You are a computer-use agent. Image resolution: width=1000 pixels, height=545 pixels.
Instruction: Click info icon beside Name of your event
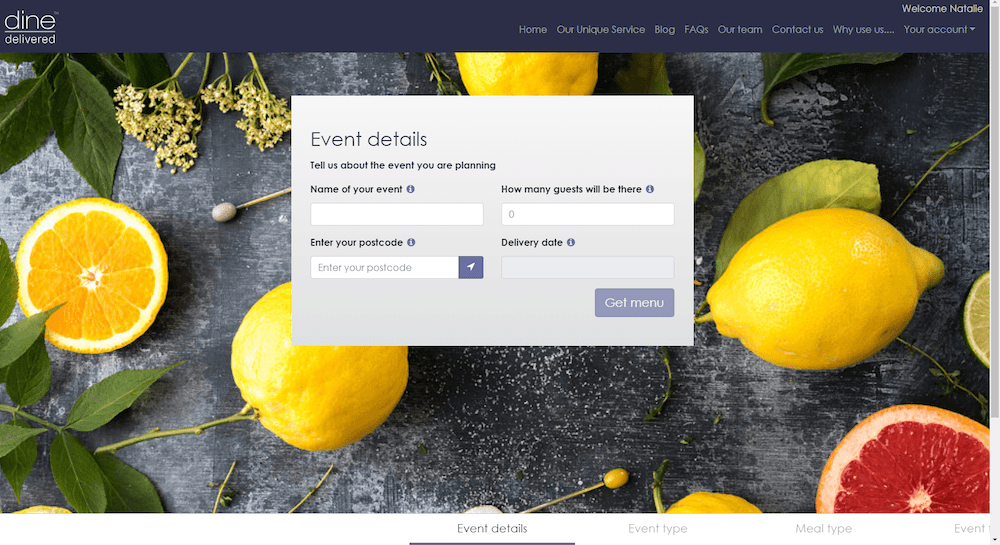point(411,189)
